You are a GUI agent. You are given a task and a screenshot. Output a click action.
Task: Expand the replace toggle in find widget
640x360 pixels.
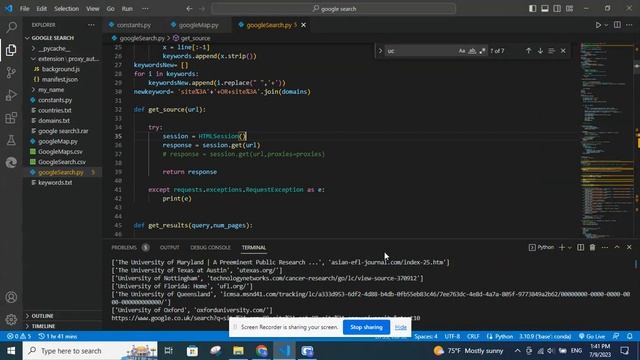(x=380, y=51)
